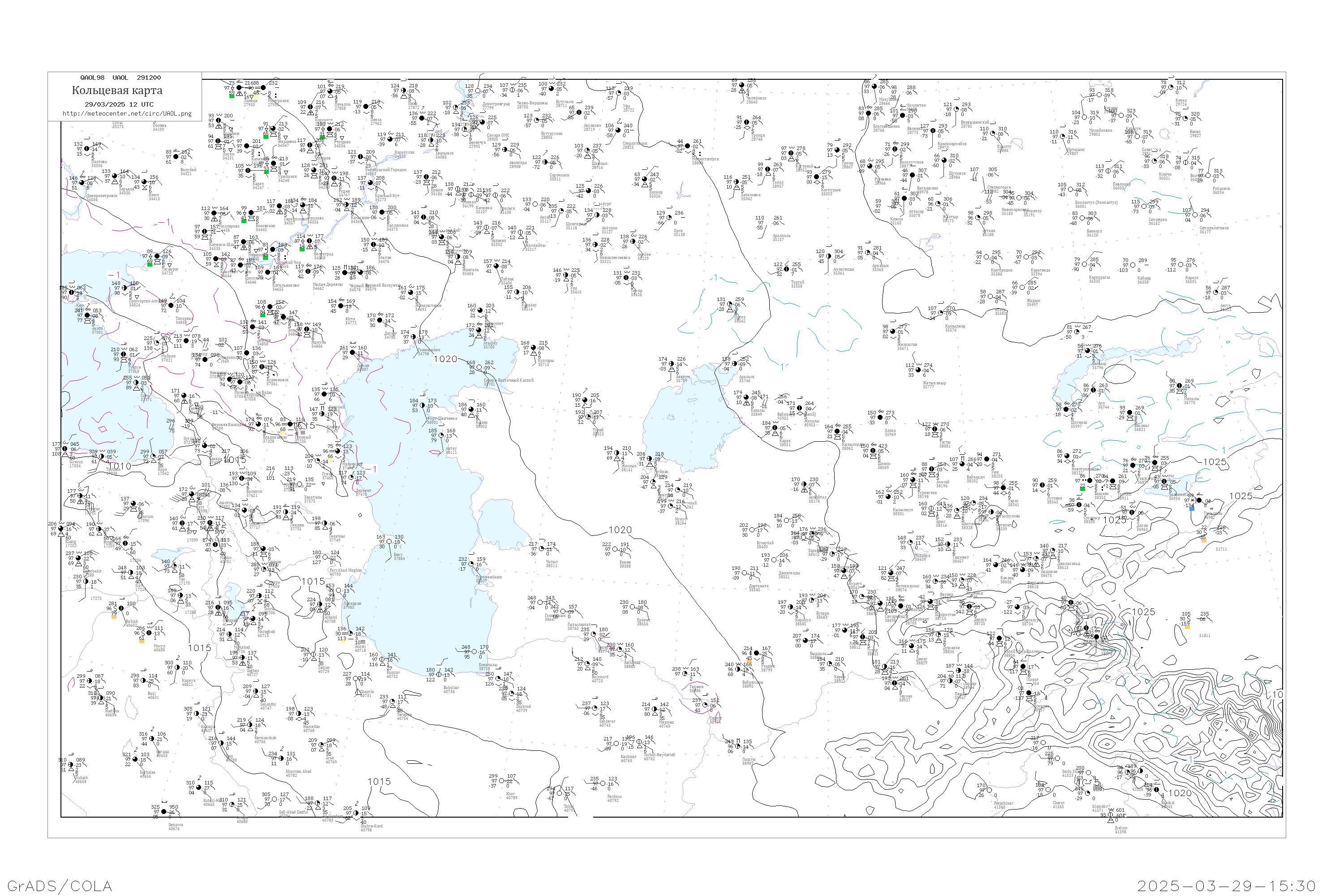Viewport: 1344px width, 896px height.
Task: Click the Харьков station circle symbol
Action: pos(115,177)
